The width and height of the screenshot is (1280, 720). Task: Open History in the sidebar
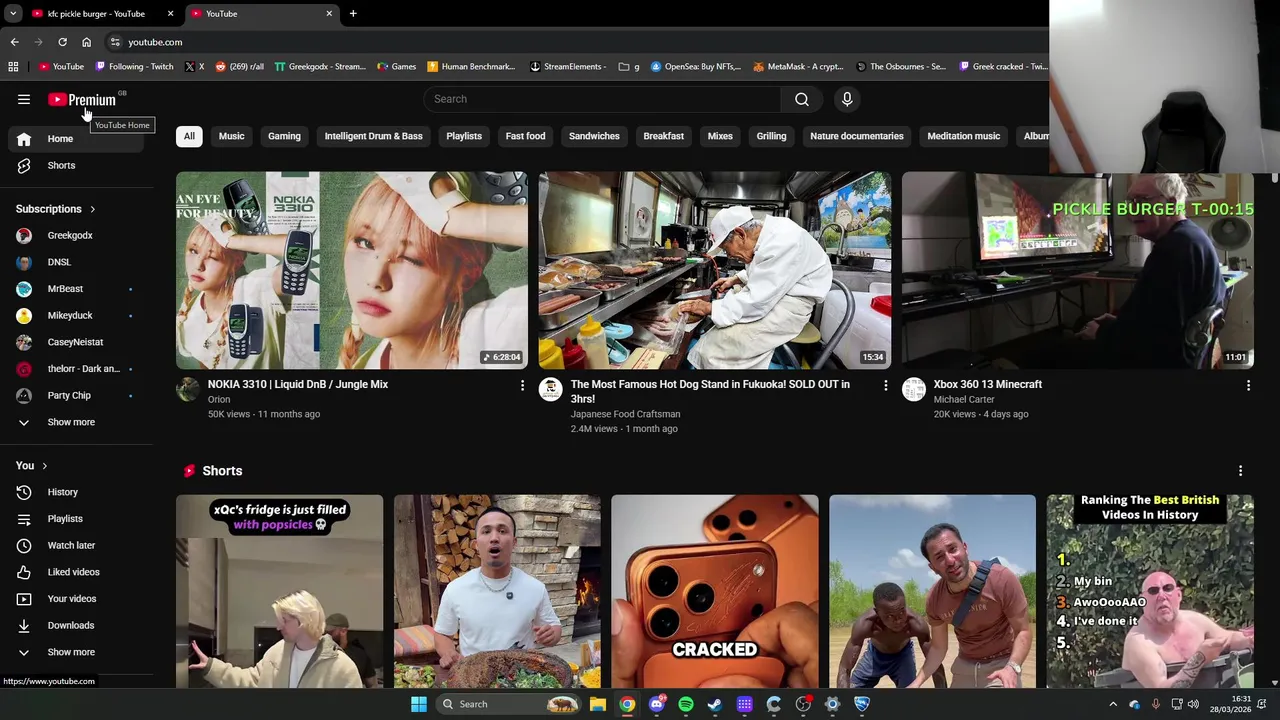[x=76, y=492]
